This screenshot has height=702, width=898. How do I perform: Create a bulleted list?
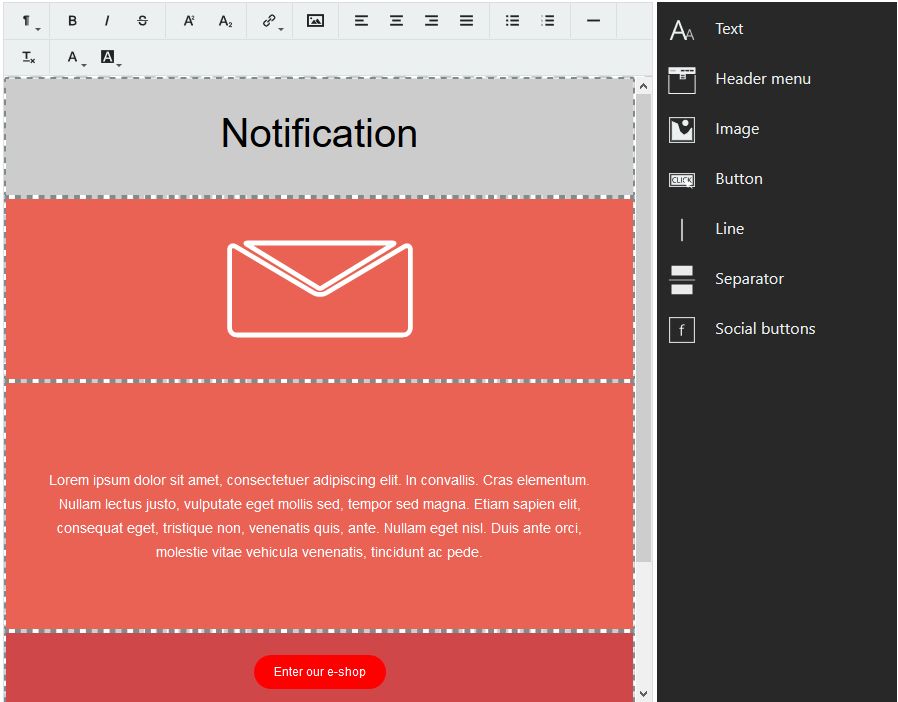pyautogui.click(x=512, y=20)
